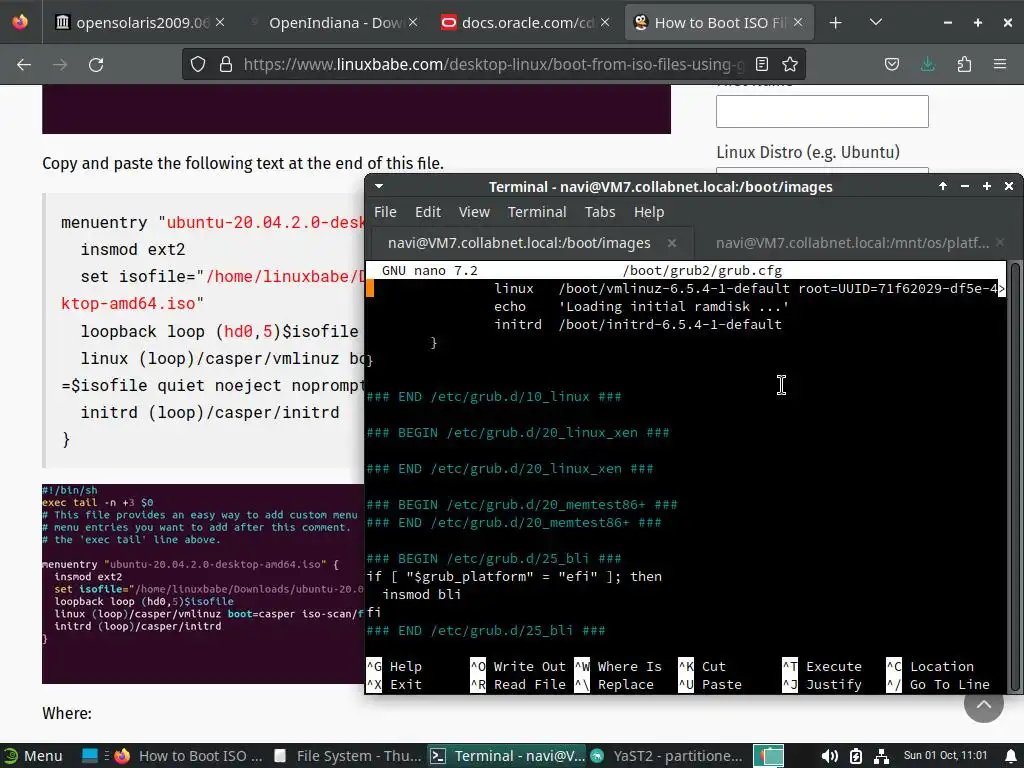1024x768 pixels.
Task: Open tracking protection shield in address bar
Action: 198,64
